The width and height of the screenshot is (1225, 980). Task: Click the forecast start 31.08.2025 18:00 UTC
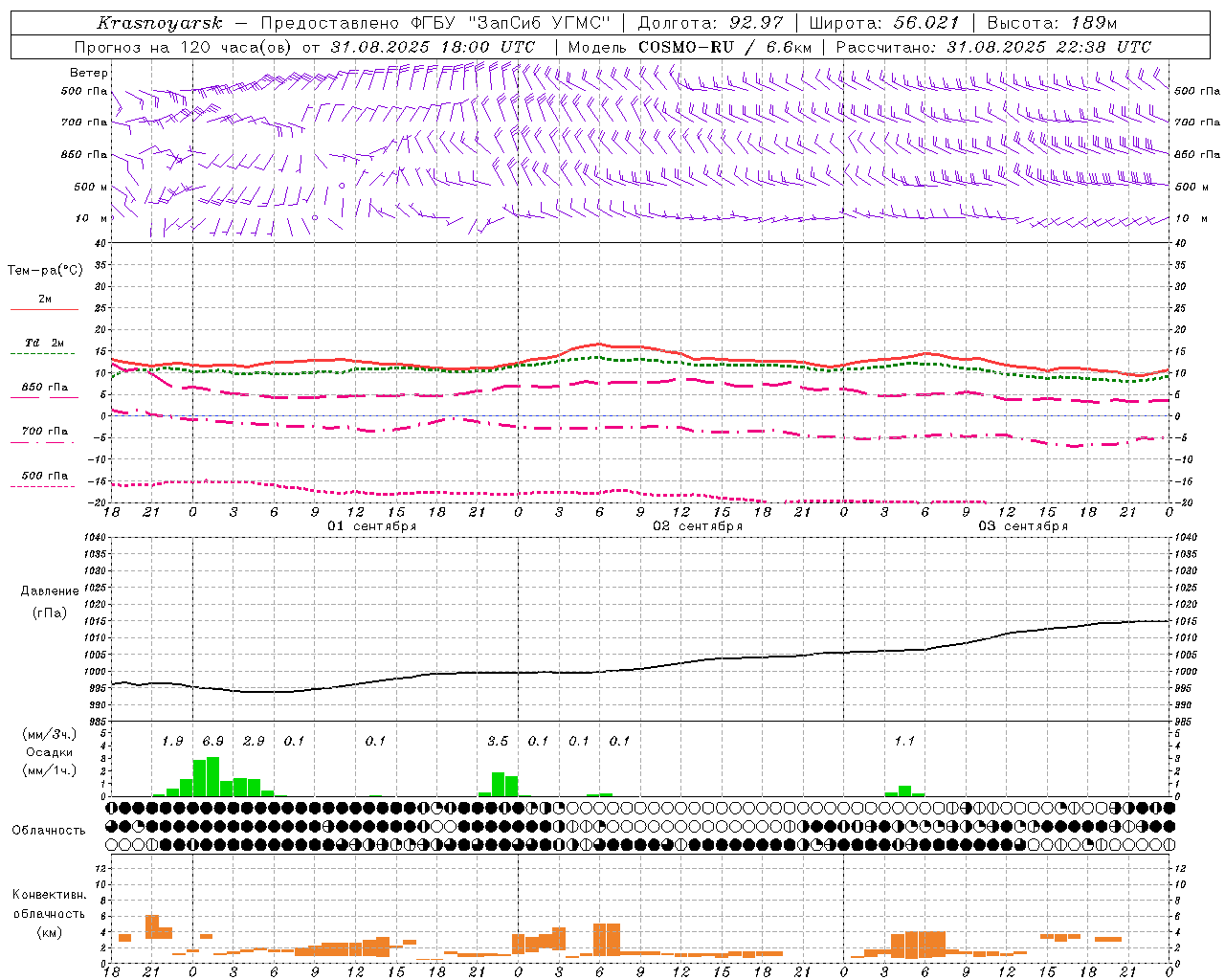[433, 47]
